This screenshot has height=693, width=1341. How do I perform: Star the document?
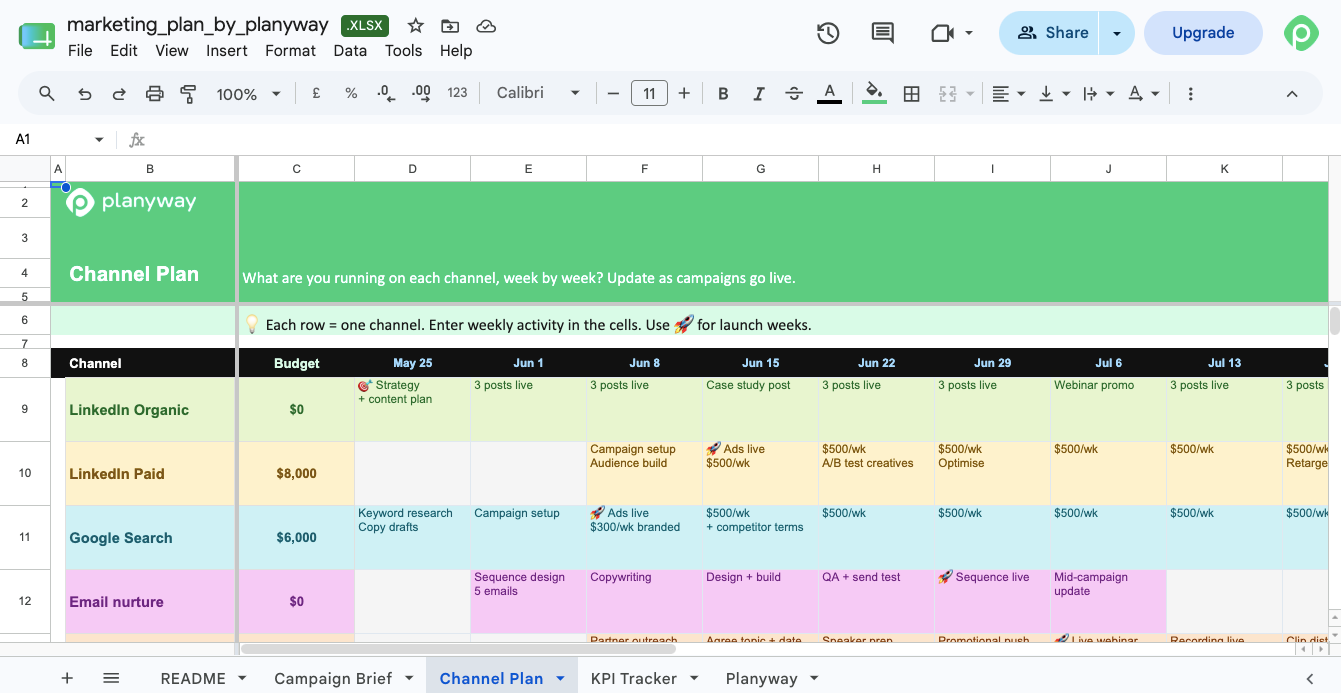tap(416, 26)
